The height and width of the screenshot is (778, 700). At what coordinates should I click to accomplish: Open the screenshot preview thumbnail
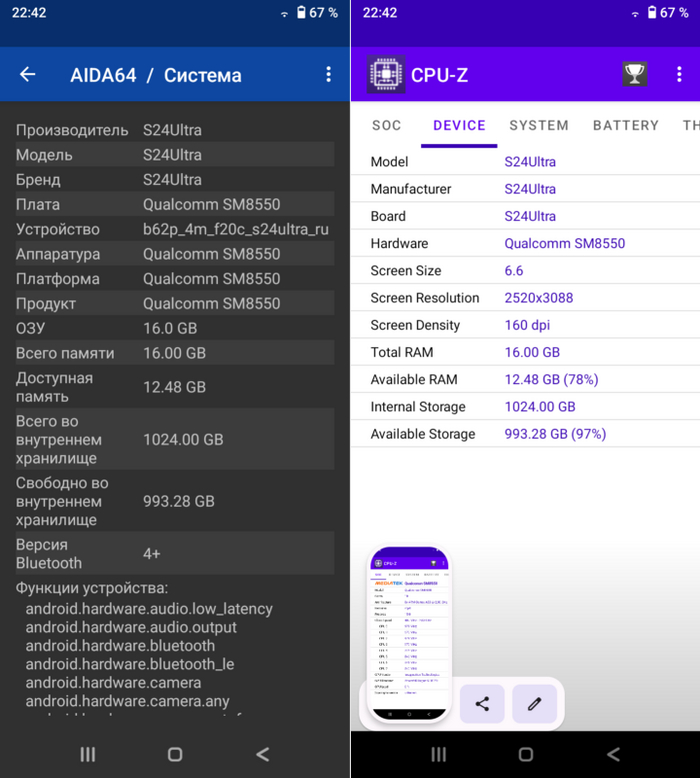pos(409,634)
